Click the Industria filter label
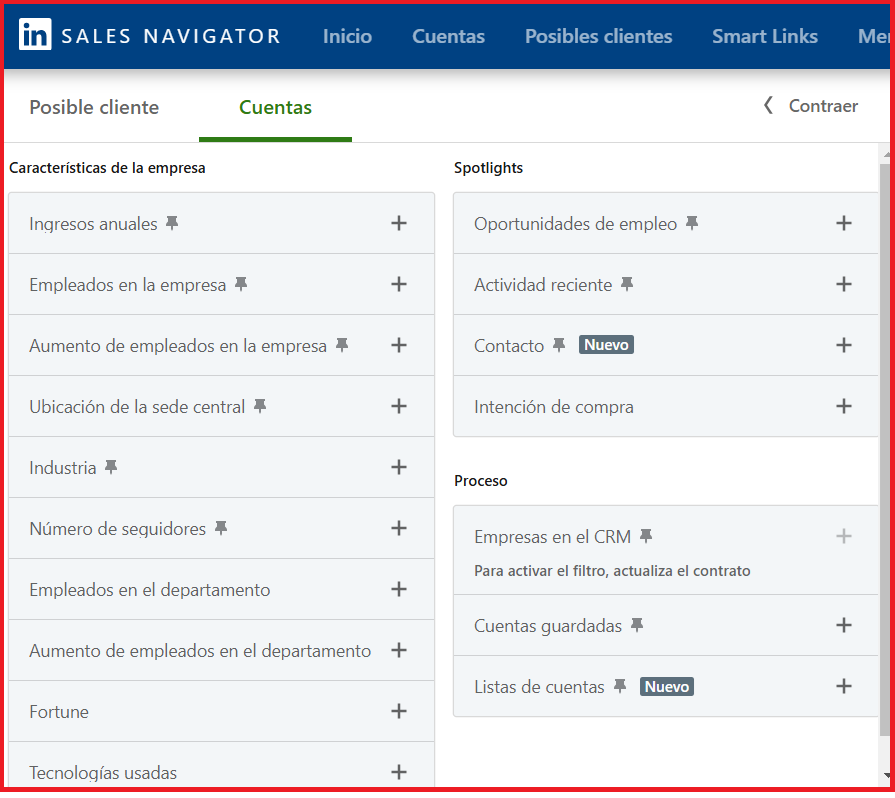Viewport: 895px width, 798px height. click(x=63, y=468)
